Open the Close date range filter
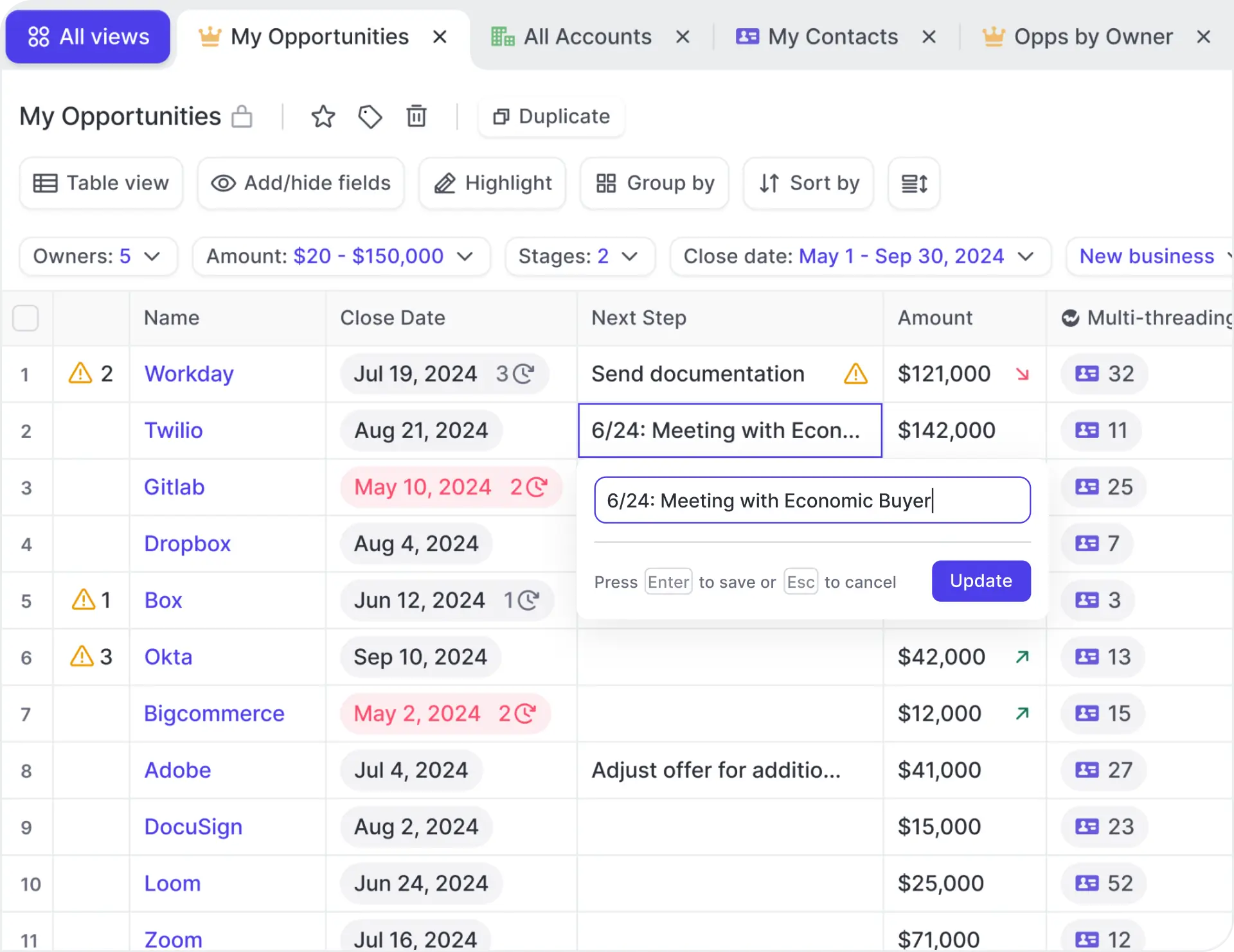 [860, 256]
